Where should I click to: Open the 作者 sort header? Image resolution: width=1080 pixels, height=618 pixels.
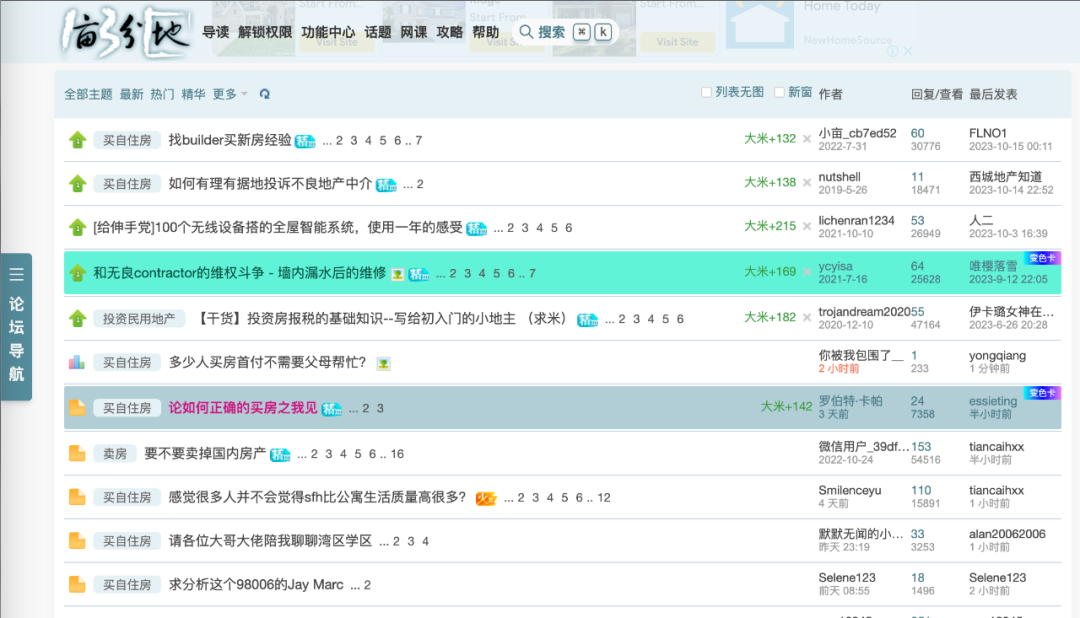(x=830, y=94)
